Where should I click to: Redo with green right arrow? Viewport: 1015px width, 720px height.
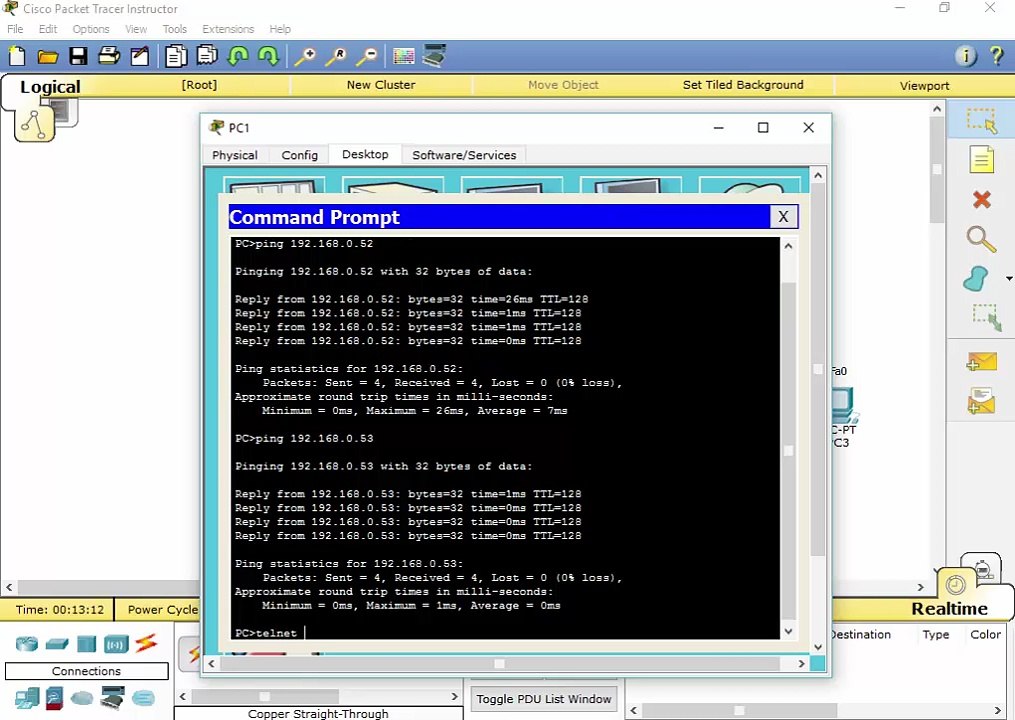click(x=268, y=56)
